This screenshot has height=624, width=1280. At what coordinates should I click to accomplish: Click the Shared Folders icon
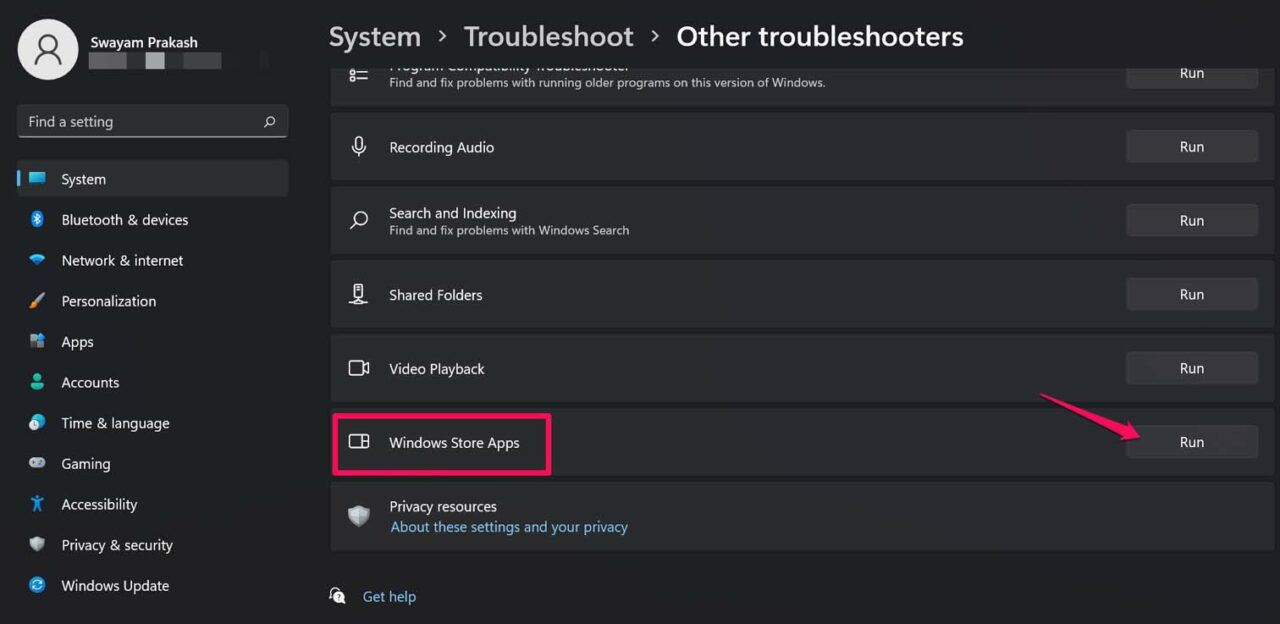tap(359, 295)
